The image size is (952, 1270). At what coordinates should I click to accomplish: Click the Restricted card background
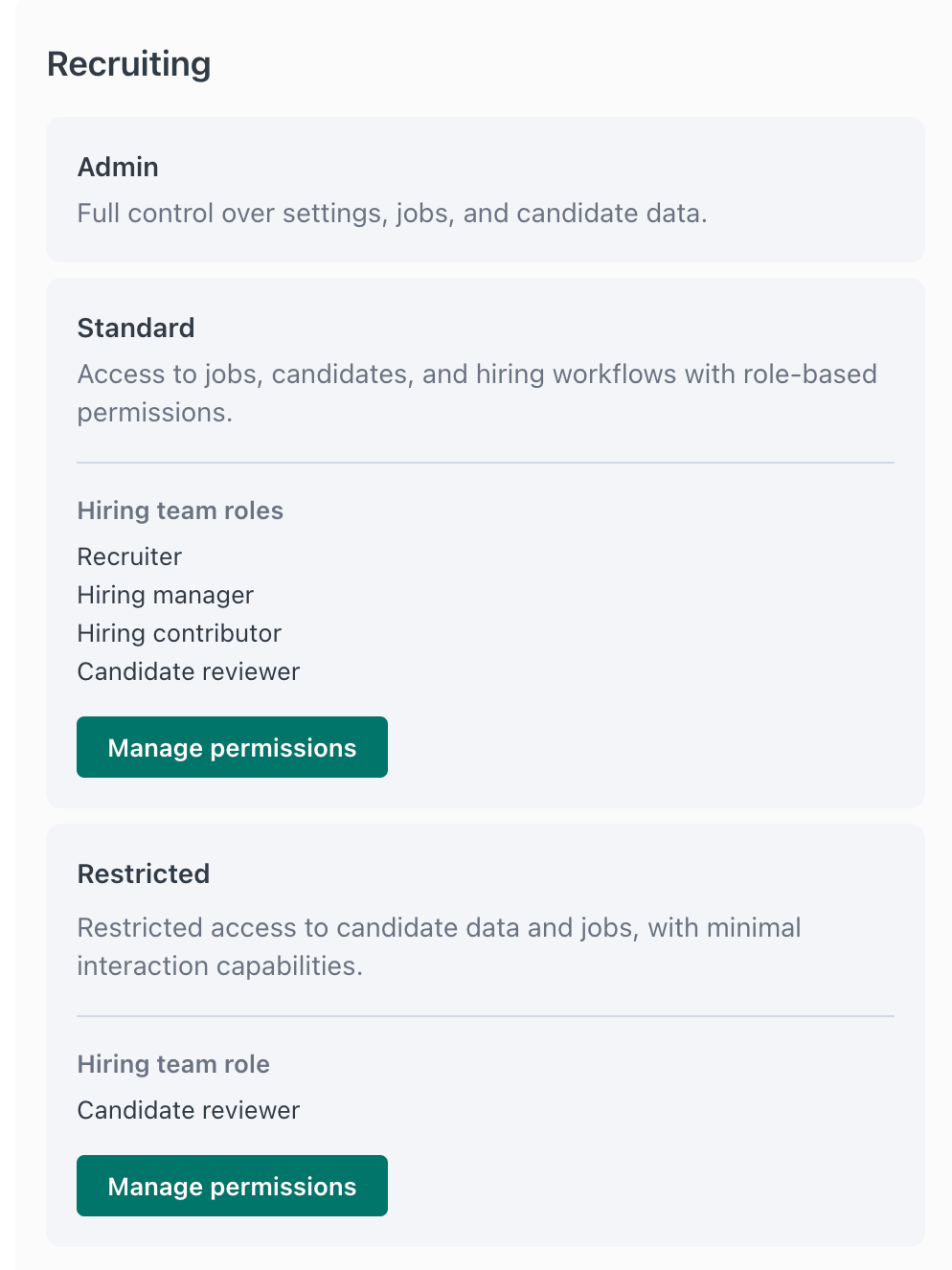click(670, 1149)
